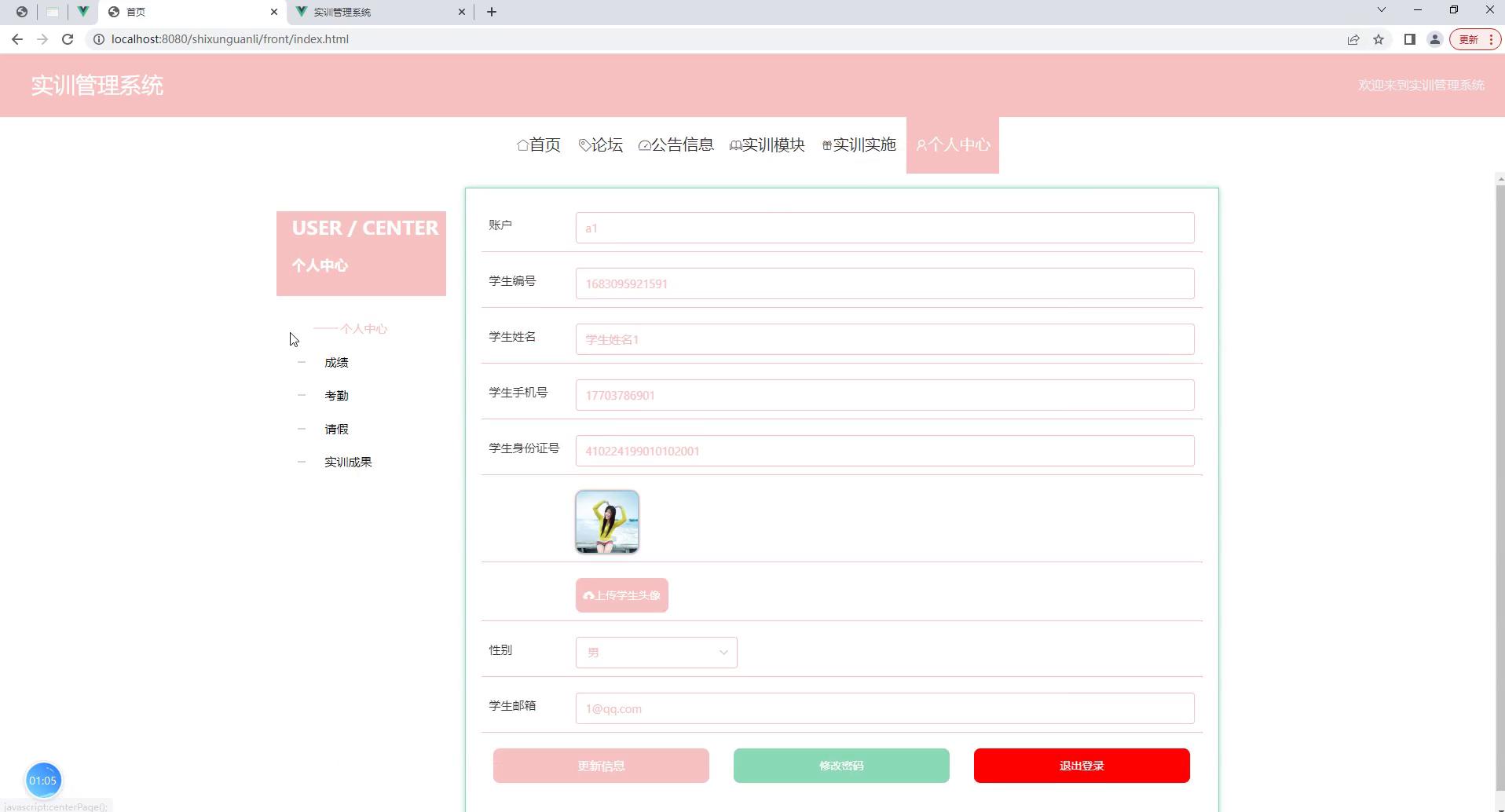Open the Chrome profile avatar icon
Screen dimensions: 1505x812
tap(1434, 39)
